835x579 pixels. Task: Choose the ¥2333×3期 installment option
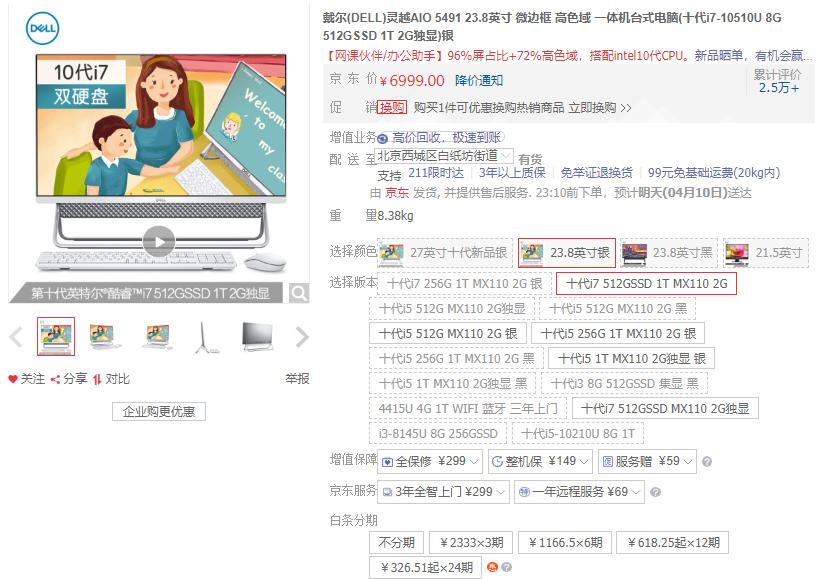pos(471,543)
